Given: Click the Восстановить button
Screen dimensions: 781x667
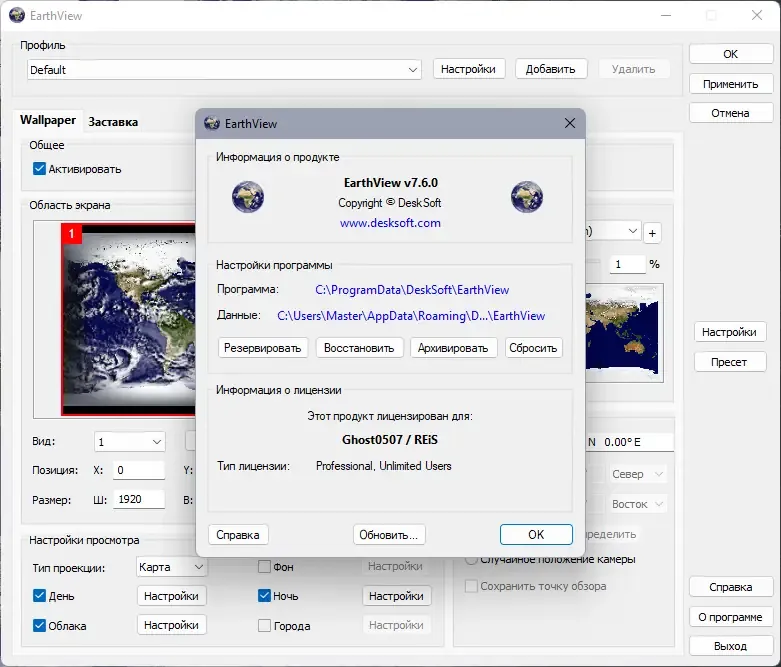Looking at the screenshot, I should pyautogui.click(x=359, y=348).
